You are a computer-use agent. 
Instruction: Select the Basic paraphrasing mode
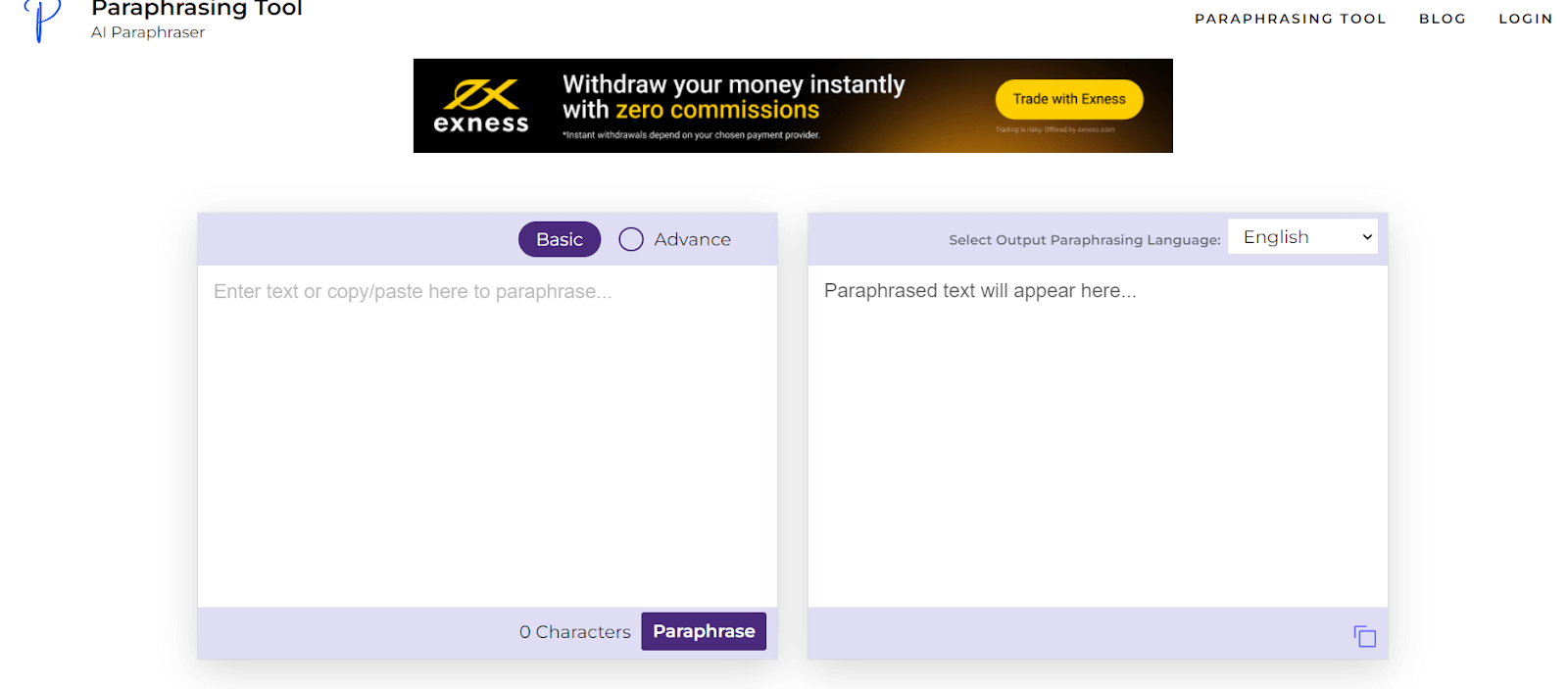pos(559,239)
